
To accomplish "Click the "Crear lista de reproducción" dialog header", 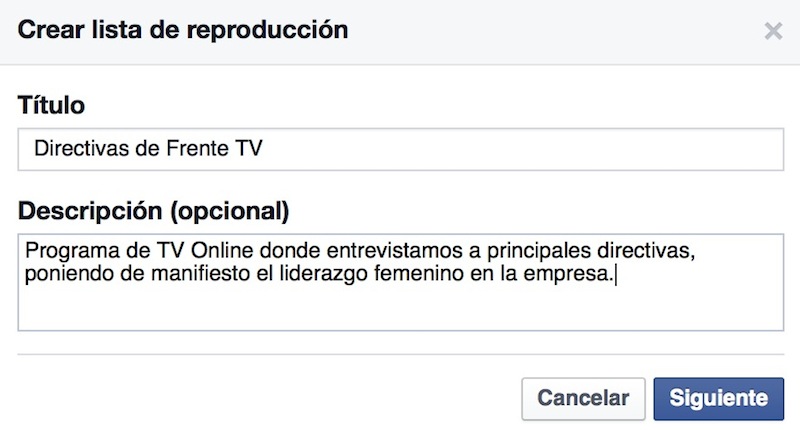I will 183,30.
